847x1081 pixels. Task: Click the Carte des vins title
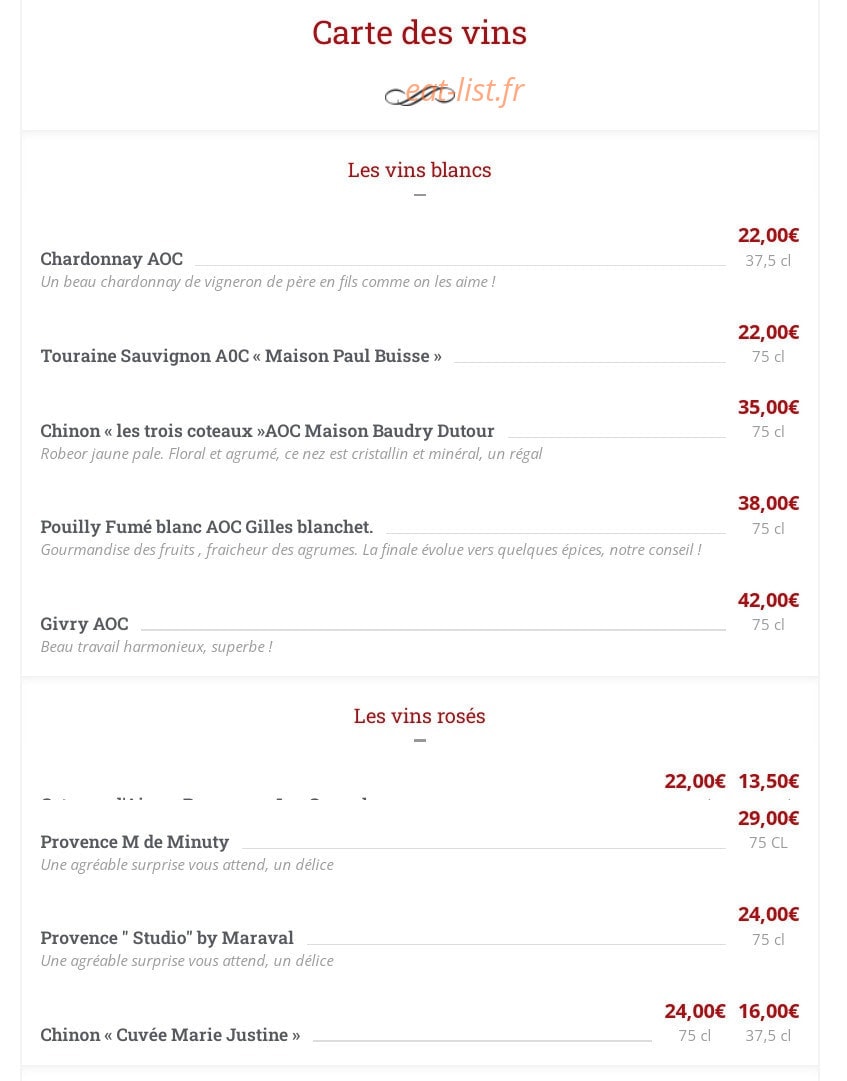coord(419,32)
